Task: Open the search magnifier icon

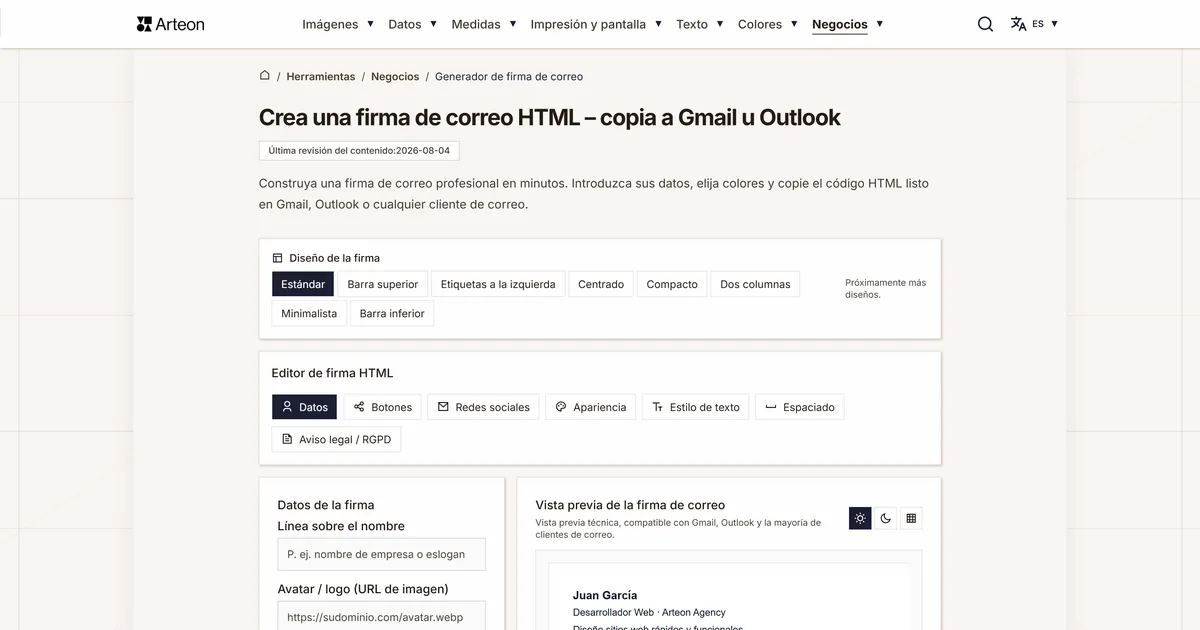Action: pyautogui.click(x=985, y=24)
